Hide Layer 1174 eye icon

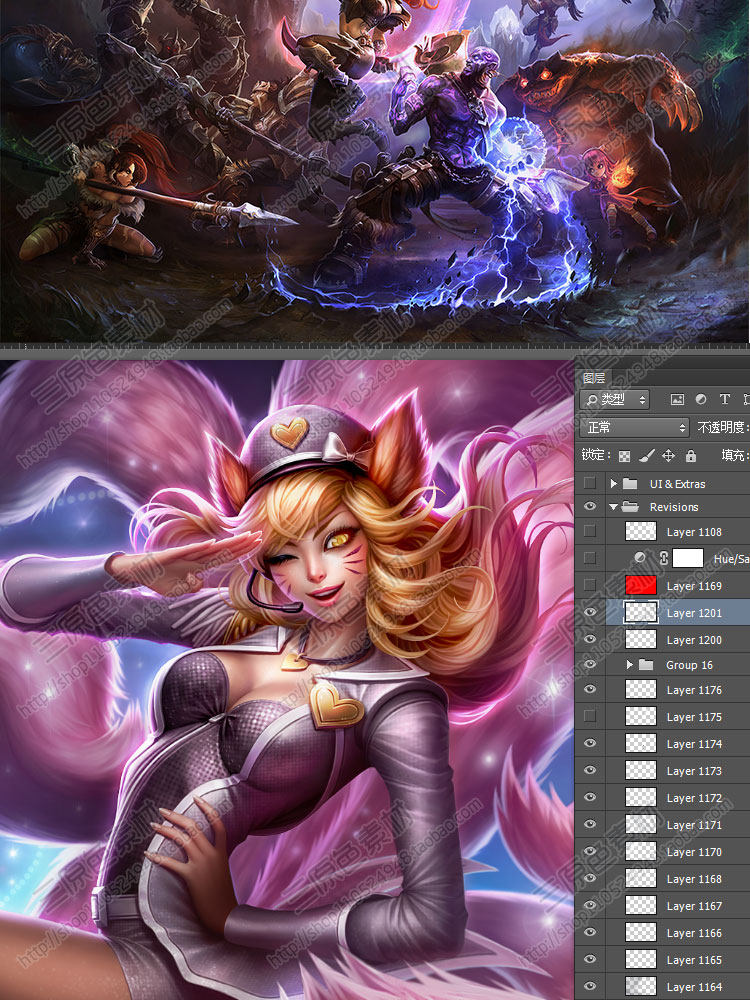tap(590, 743)
